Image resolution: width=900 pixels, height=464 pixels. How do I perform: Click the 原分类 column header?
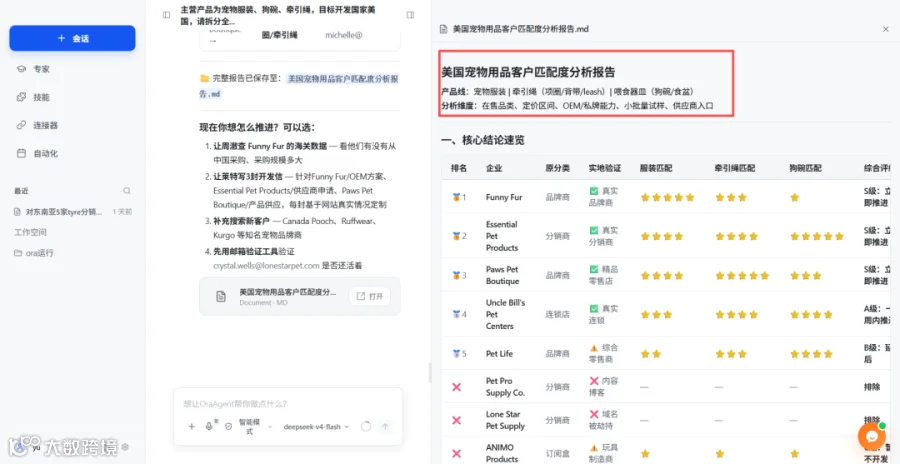click(x=557, y=168)
